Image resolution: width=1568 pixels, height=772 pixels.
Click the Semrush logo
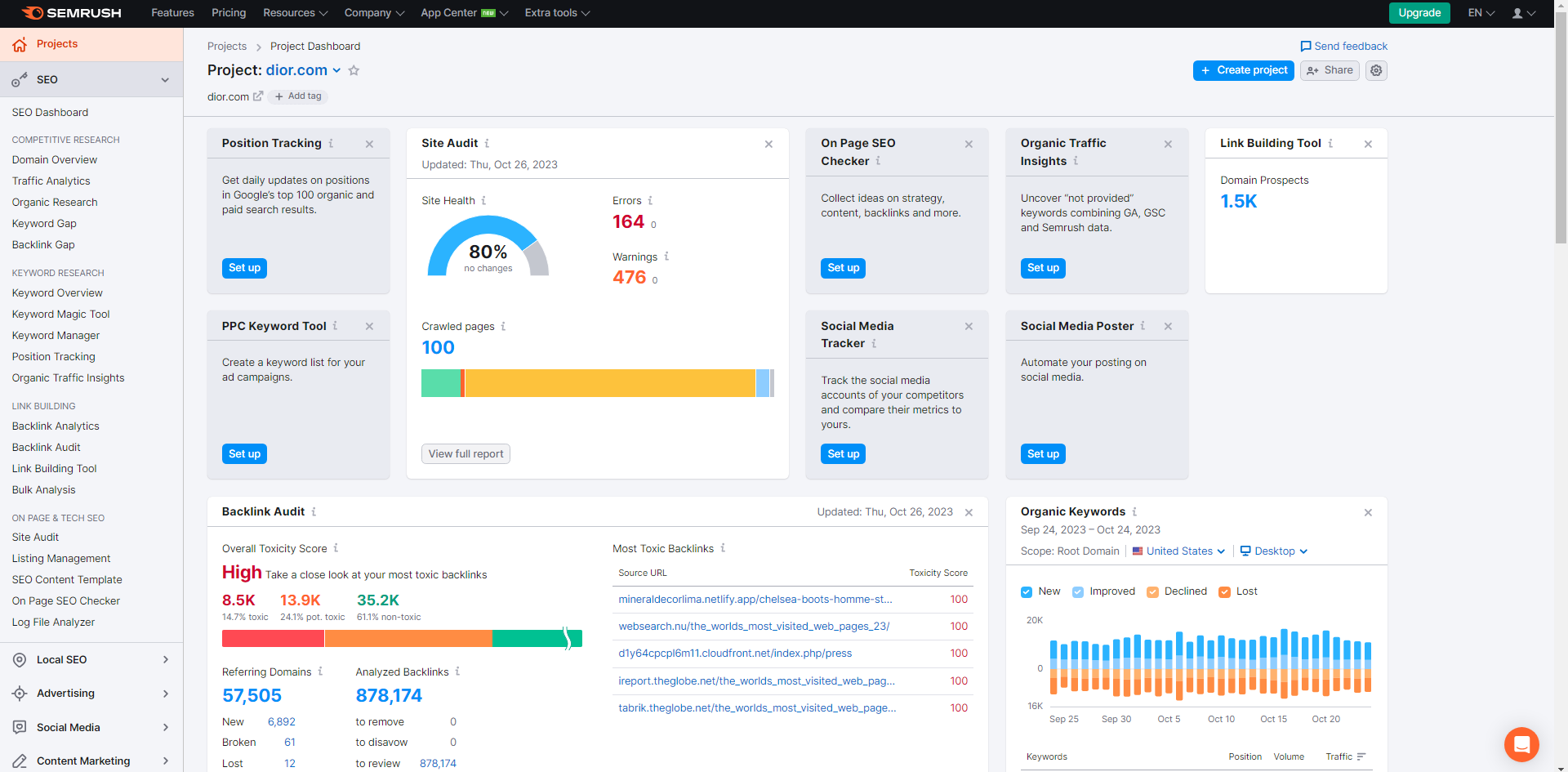pyautogui.click(x=72, y=13)
